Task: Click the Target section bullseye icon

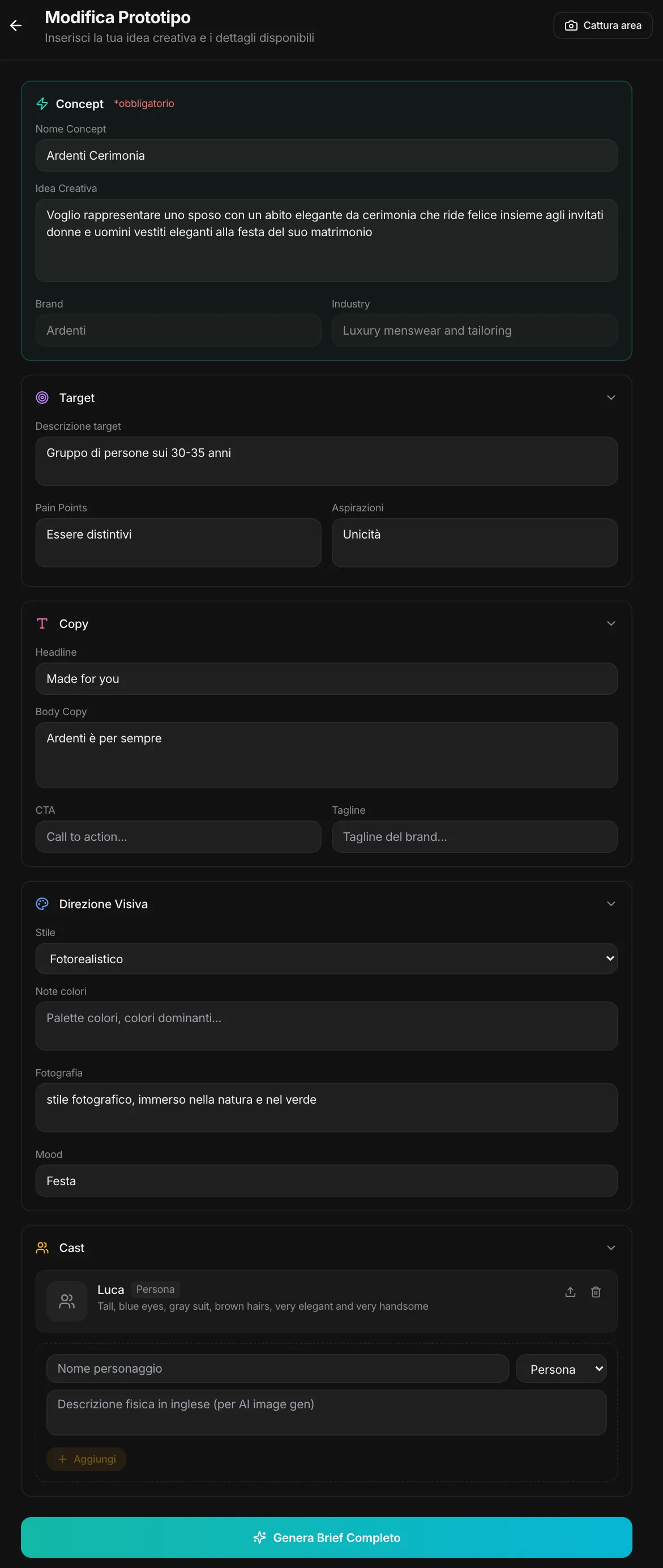Action: point(42,398)
